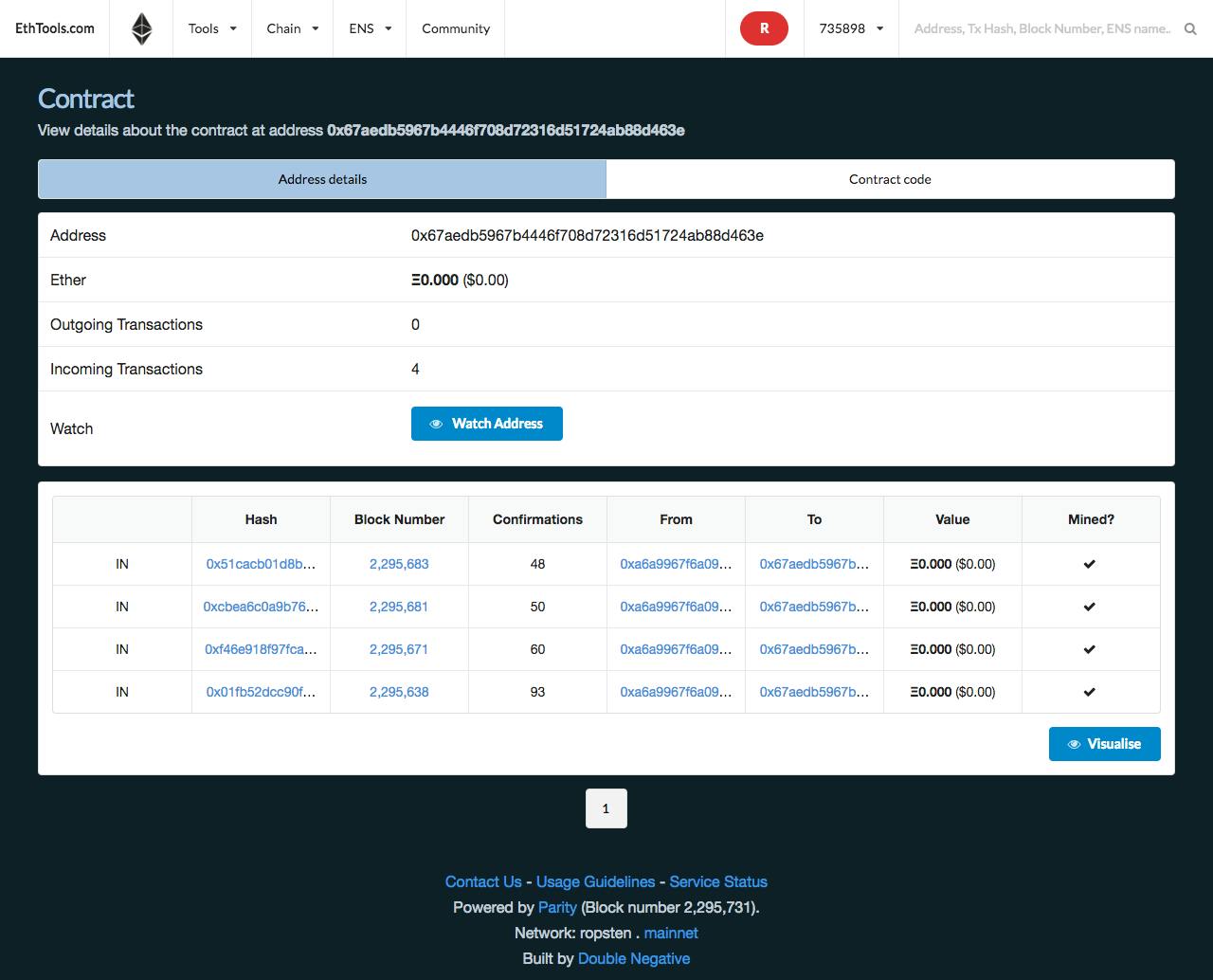Focus the address search input field
The height and width of the screenshot is (980, 1213).
pos(1042,28)
